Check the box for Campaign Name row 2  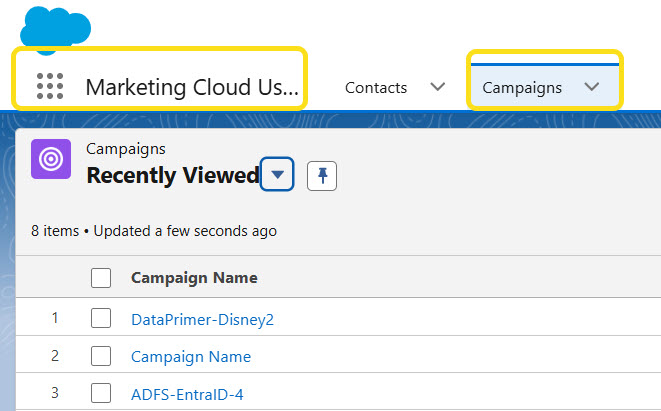101,356
